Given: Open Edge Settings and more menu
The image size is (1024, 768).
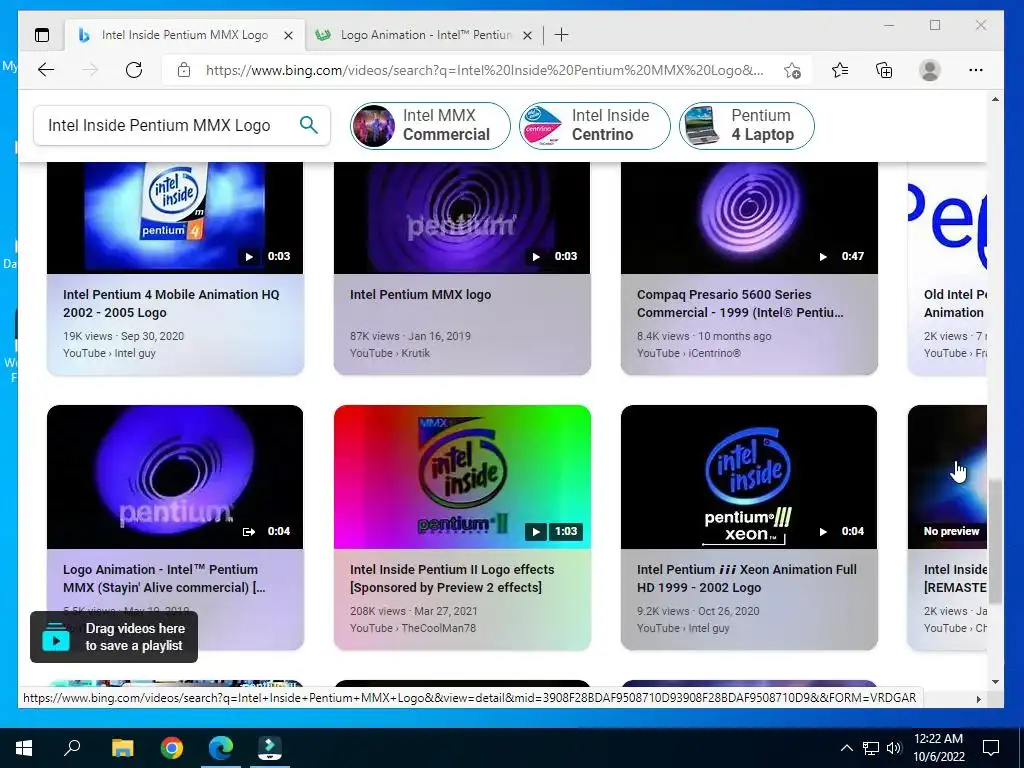Looking at the screenshot, I should [x=976, y=70].
